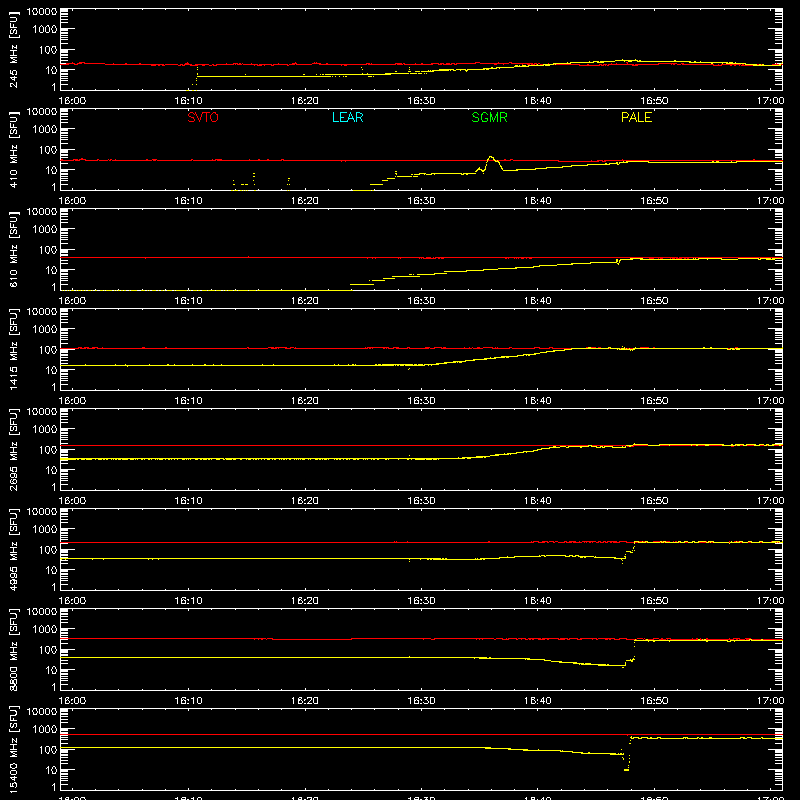
Task: Click the 1000 y-axis value on 4995 MHz plot
Action: point(45,530)
